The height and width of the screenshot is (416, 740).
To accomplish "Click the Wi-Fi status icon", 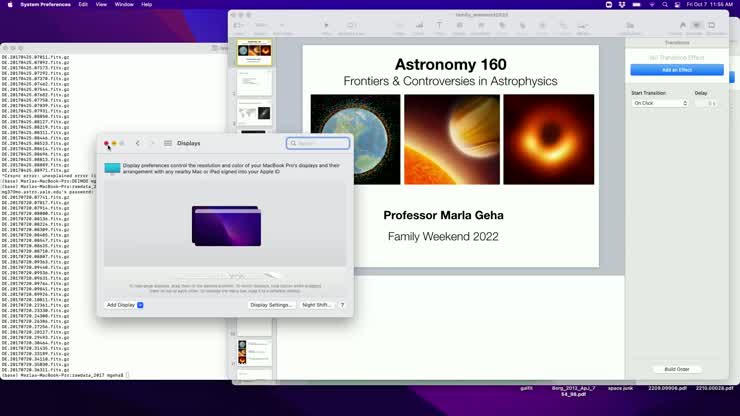I will click(x=650, y=4).
